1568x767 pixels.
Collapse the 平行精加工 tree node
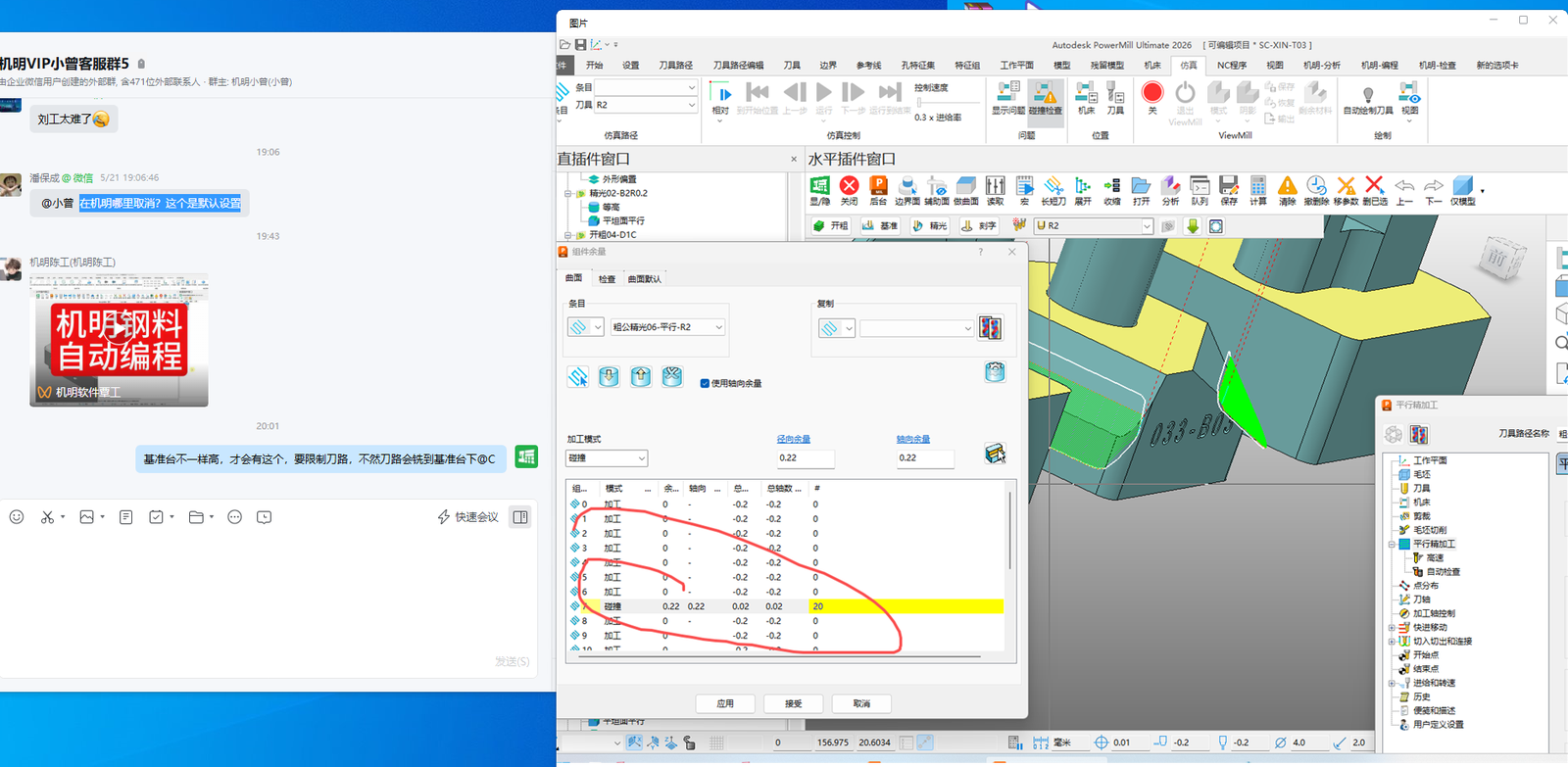(1392, 544)
